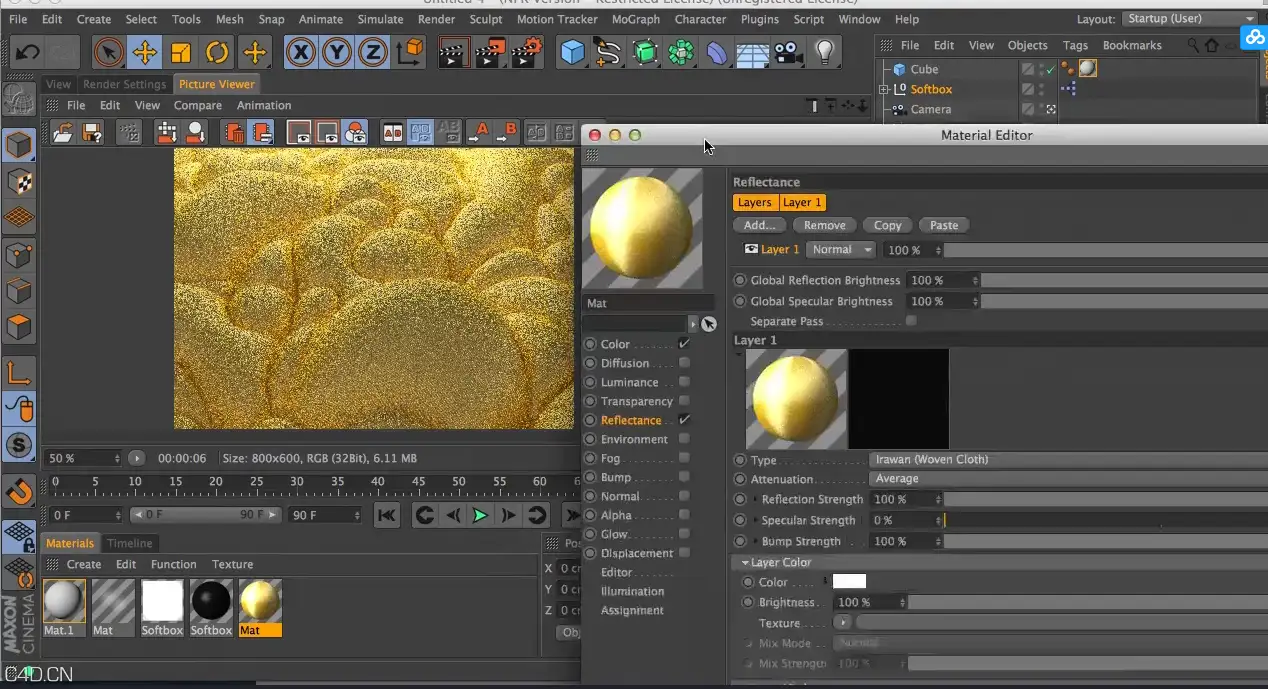The image size is (1268, 689).
Task: Open the MoGraph menu
Action: [636, 19]
